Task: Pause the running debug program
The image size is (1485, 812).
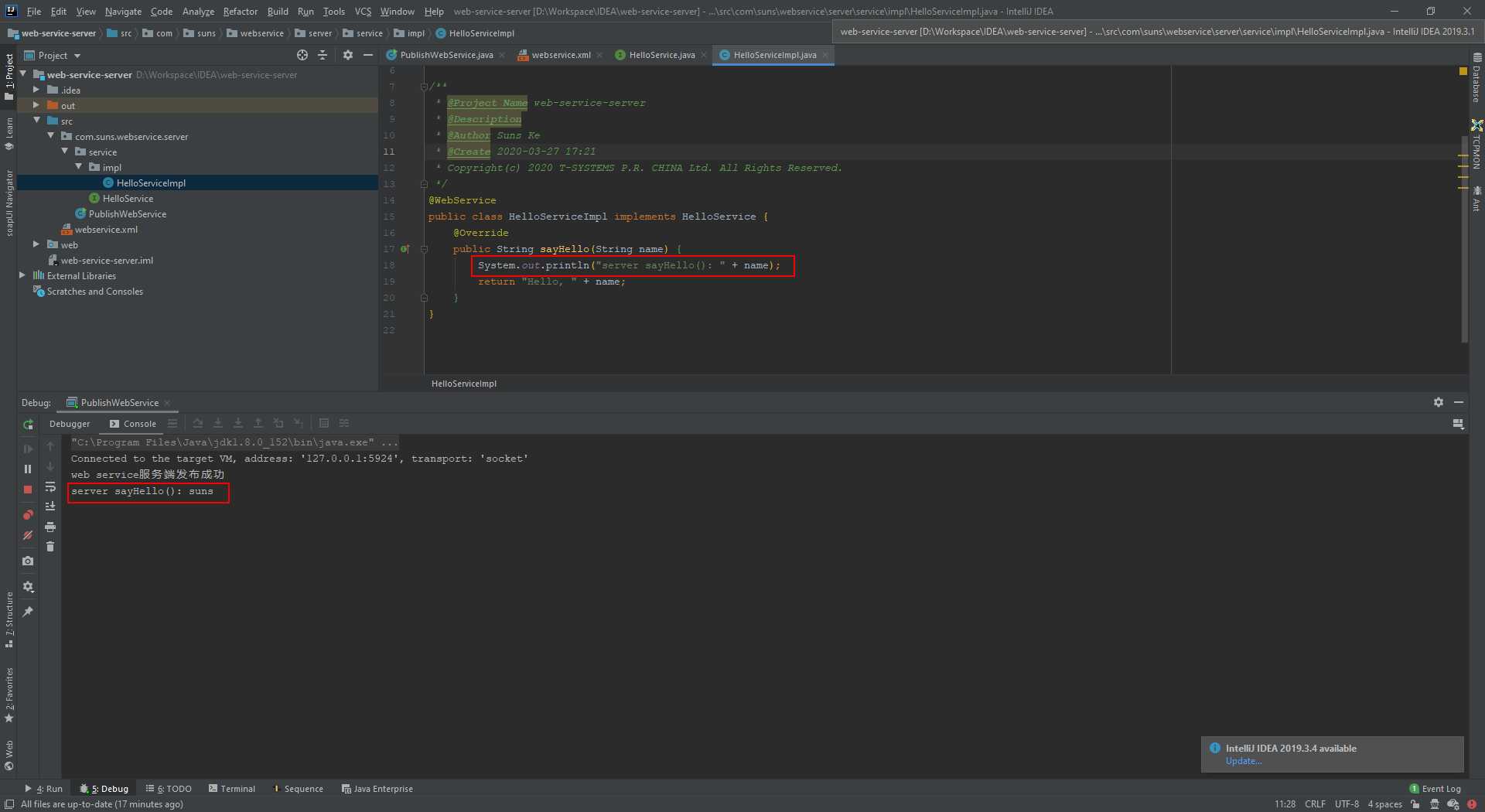Action: (x=28, y=469)
